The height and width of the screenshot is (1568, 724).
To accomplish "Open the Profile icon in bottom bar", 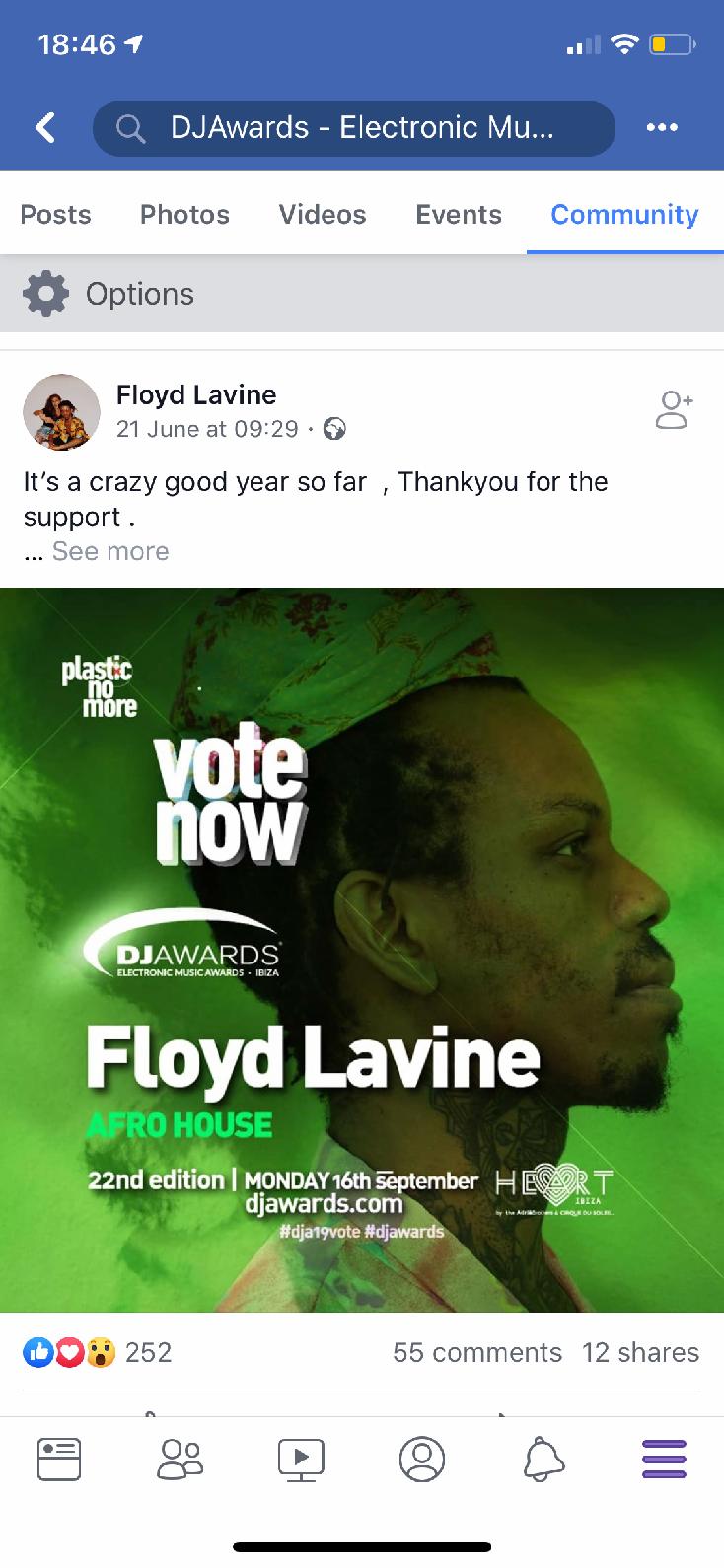I will (422, 1459).
